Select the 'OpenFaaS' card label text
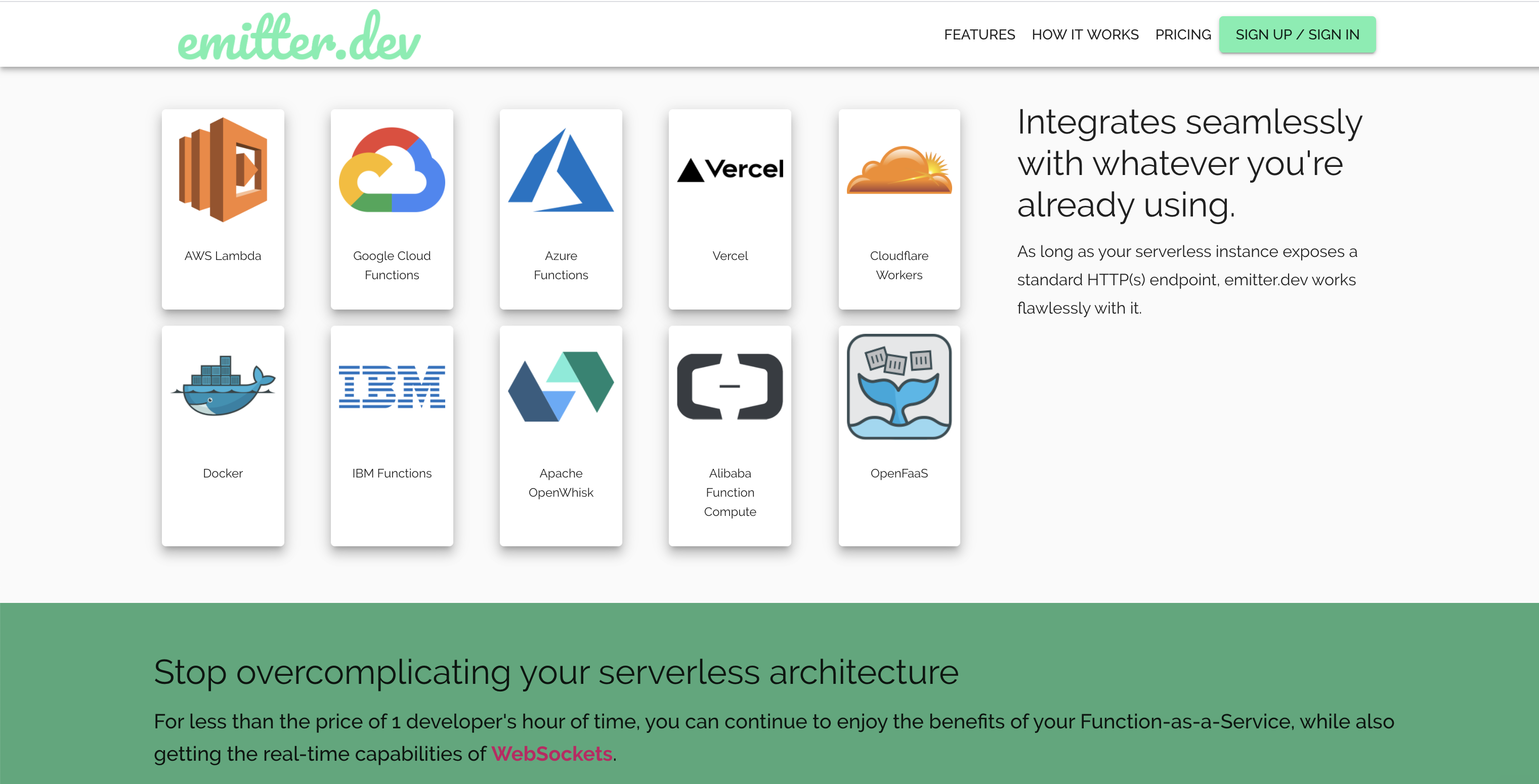 (899, 473)
